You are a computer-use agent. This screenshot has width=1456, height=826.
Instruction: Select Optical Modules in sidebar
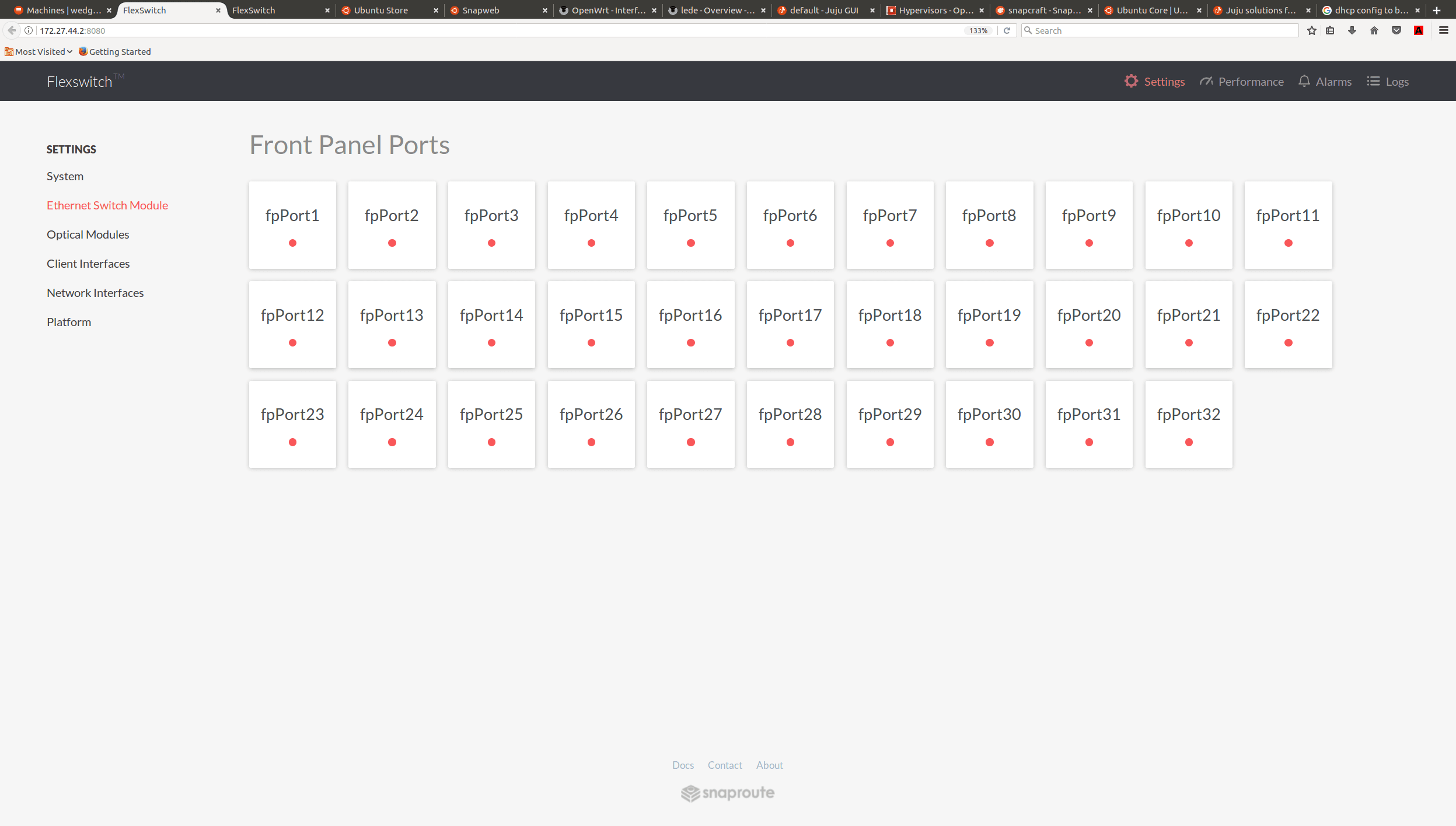pyautogui.click(x=88, y=235)
